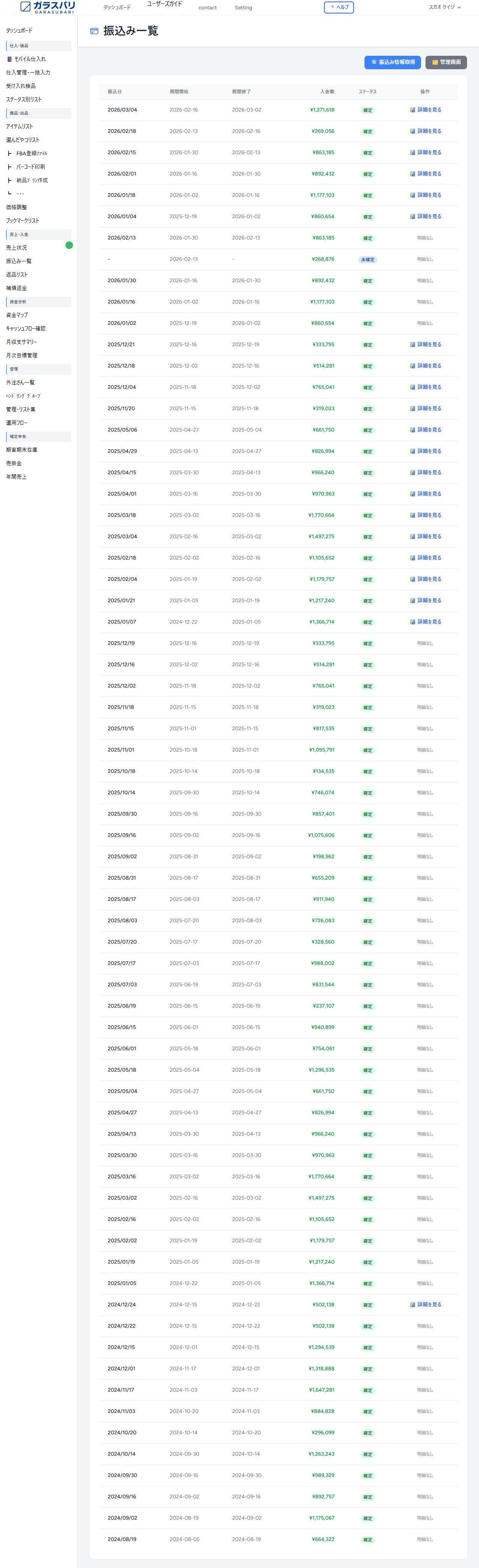
Task: Click the card icon beside 振込み一覧 title
Action: 94,31
